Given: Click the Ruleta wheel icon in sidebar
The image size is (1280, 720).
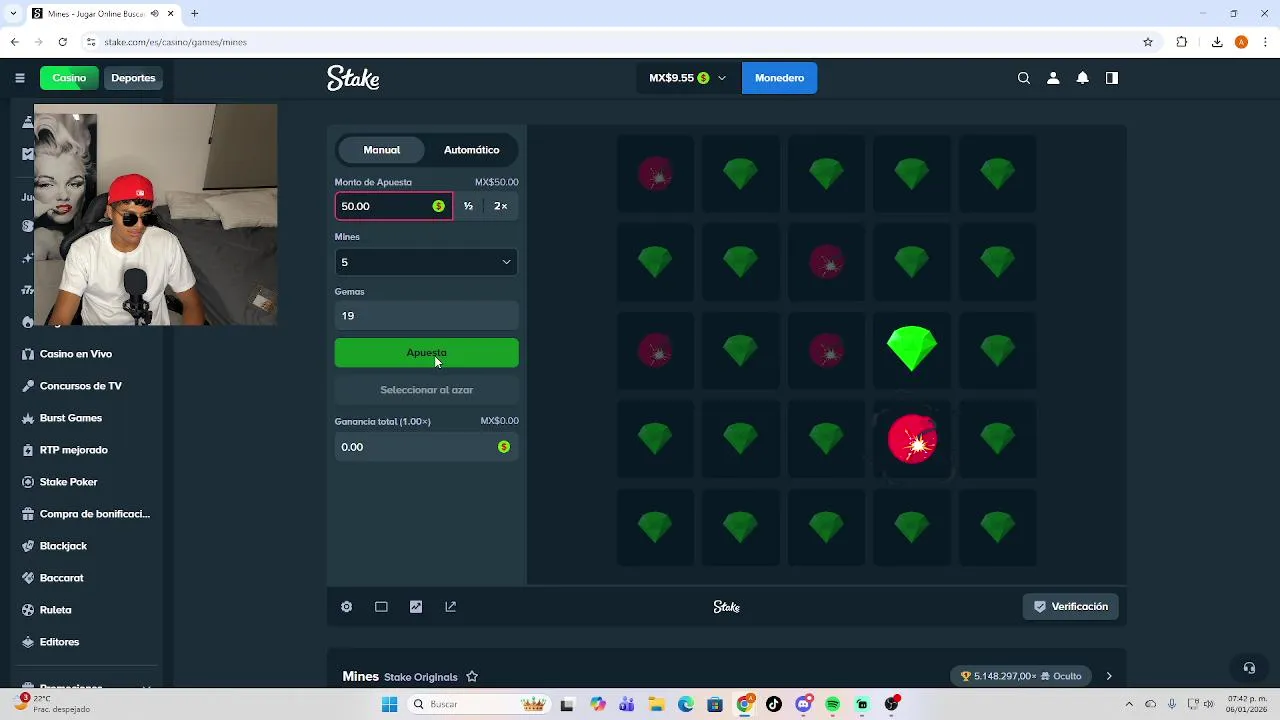Looking at the screenshot, I should pyautogui.click(x=28, y=610).
